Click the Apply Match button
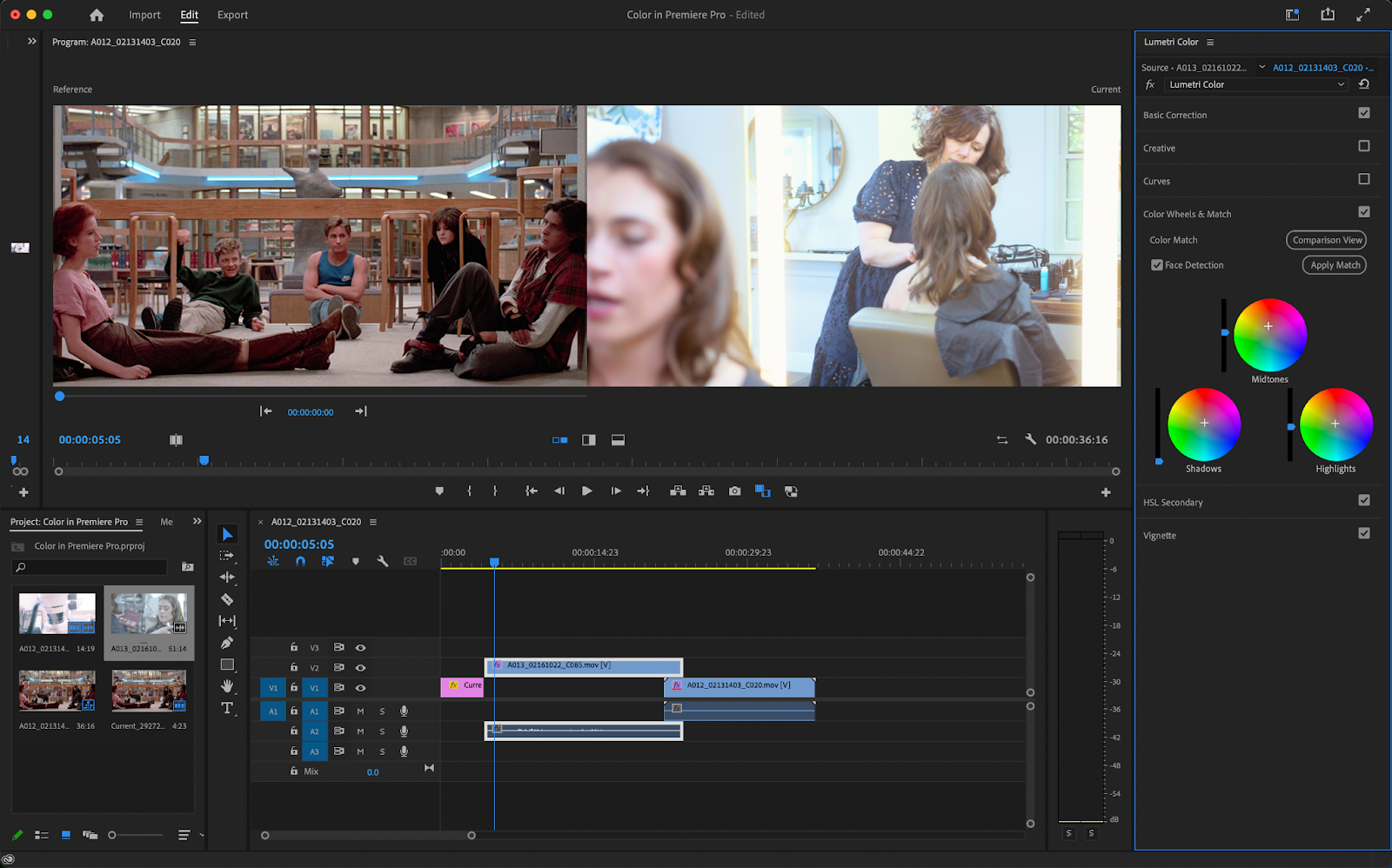The width and height of the screenshot is (1392, 868). click(1335, 265)
